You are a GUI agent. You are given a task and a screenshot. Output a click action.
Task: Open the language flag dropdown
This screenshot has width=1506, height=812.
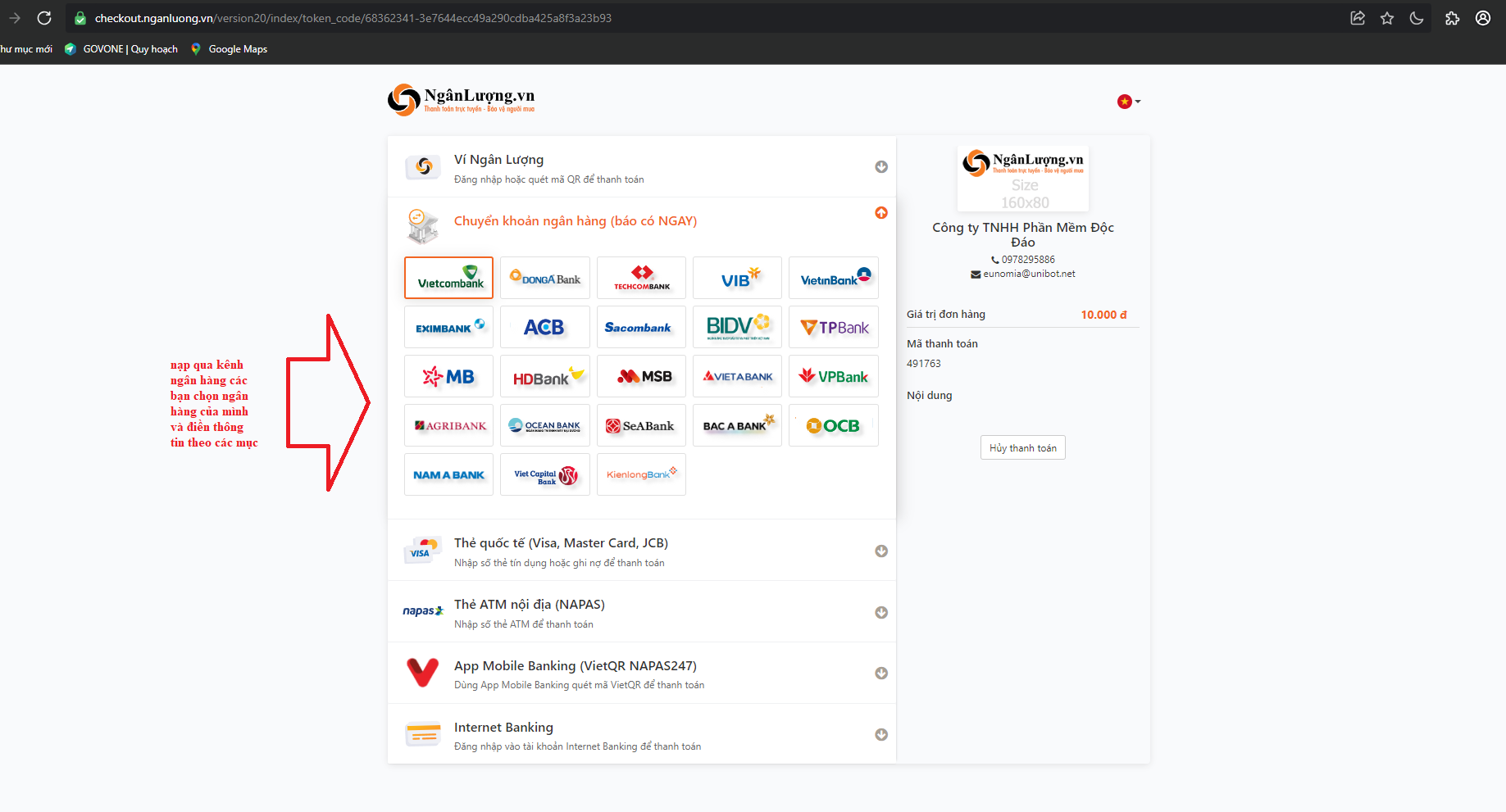coord(1128,102)
